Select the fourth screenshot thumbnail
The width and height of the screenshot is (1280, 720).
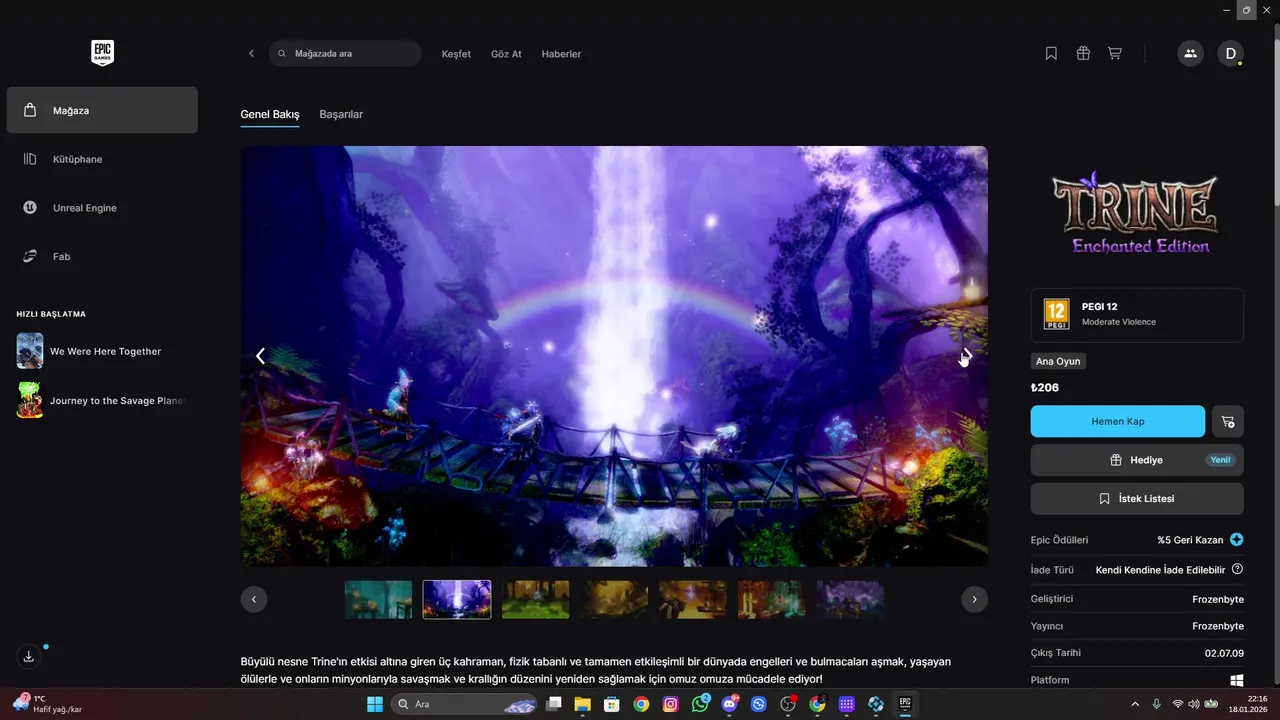tap(615, 599)
